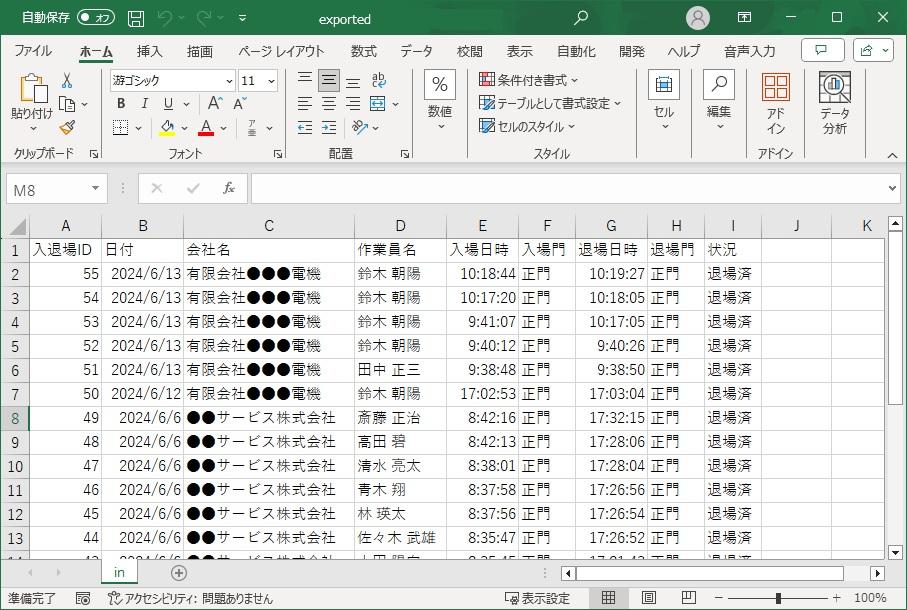907x610 pixels.
Task: Open テーブルとして書式設定 menu
Action: (550, 103)
